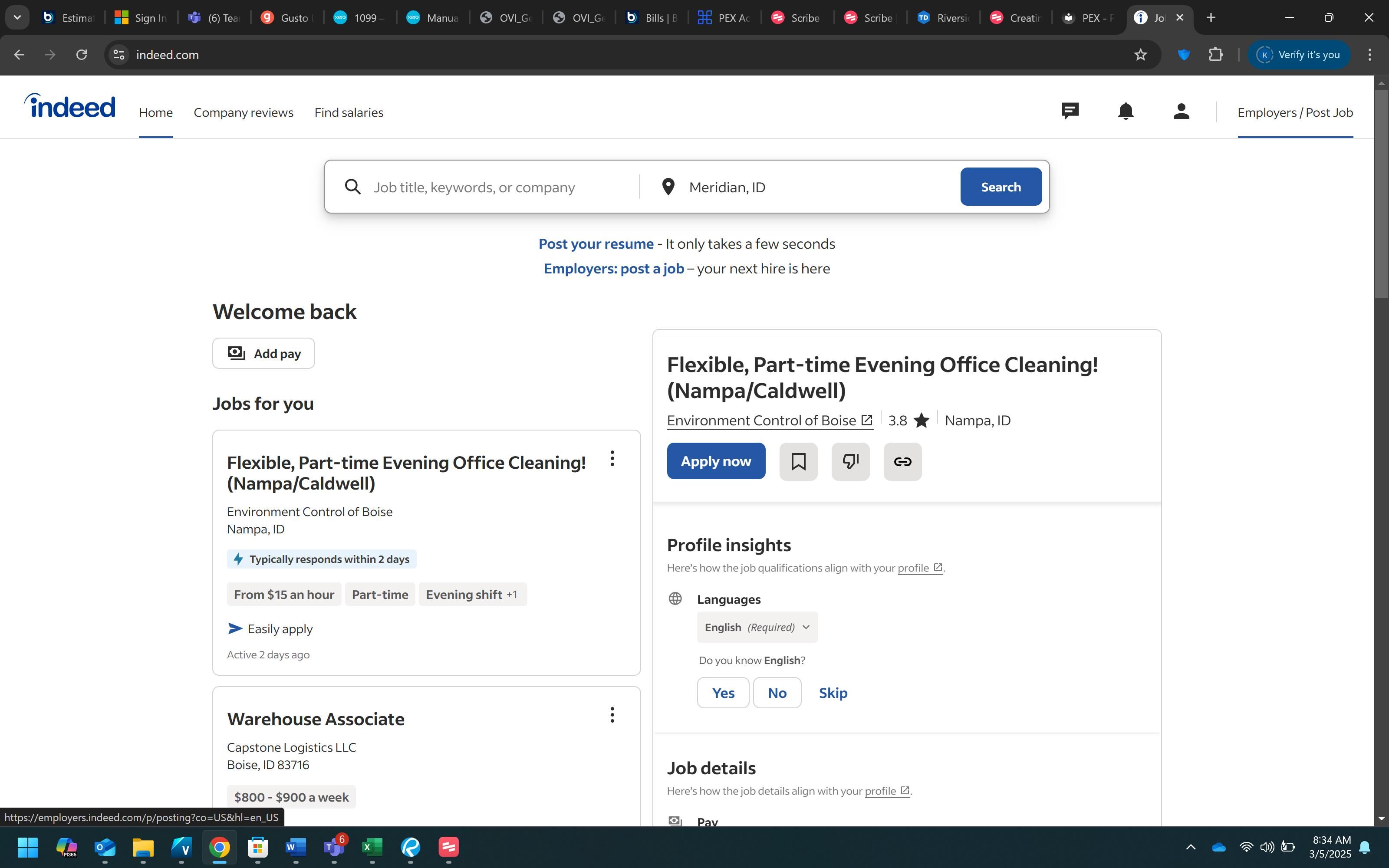
Task: Click the Apply now button
Action: (716, 461)
